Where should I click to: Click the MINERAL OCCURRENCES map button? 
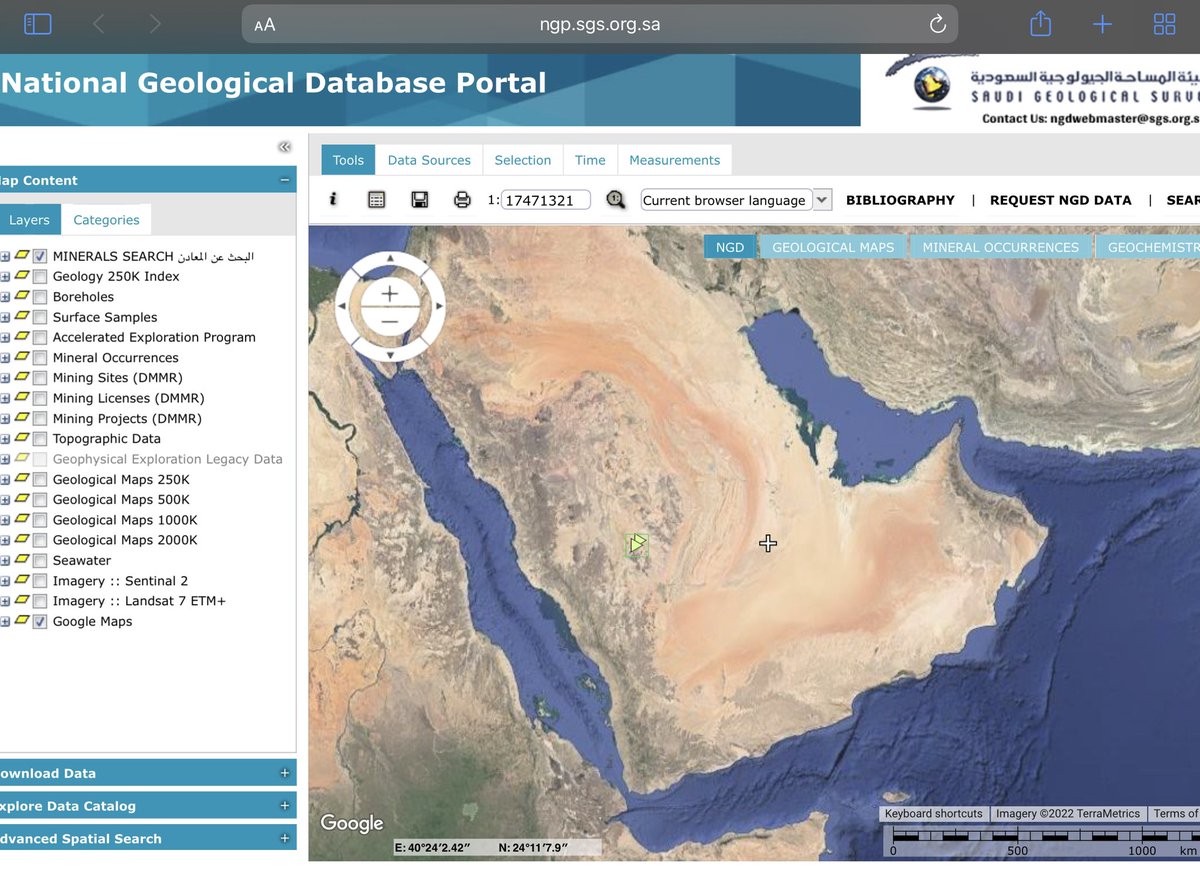pos(1001,247)
